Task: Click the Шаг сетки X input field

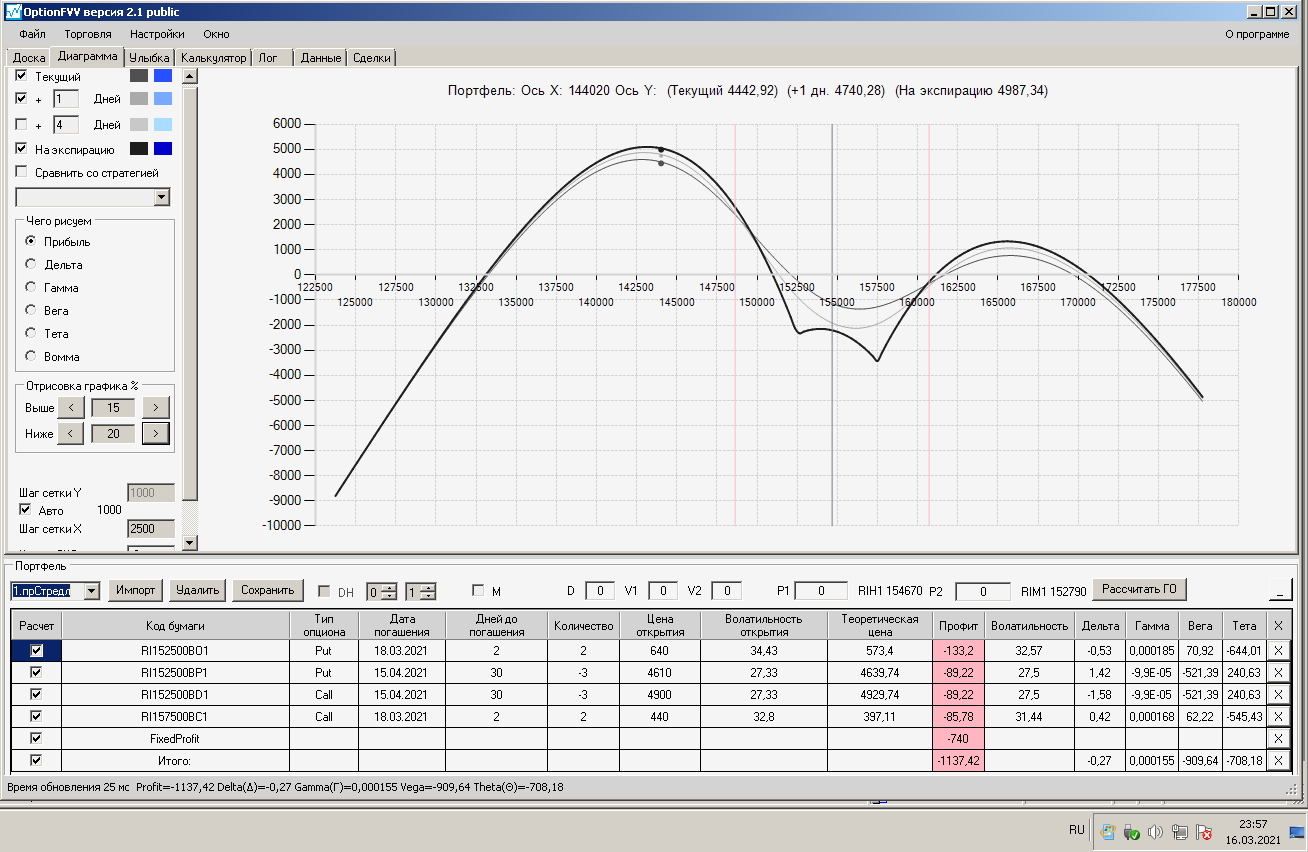Action: (x=151, y=529)
